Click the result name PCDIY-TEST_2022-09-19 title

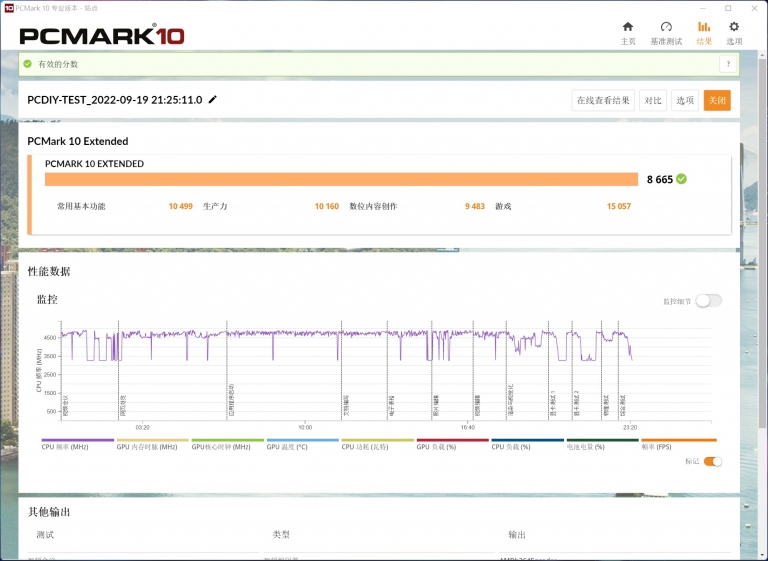[x=115, y=100]
